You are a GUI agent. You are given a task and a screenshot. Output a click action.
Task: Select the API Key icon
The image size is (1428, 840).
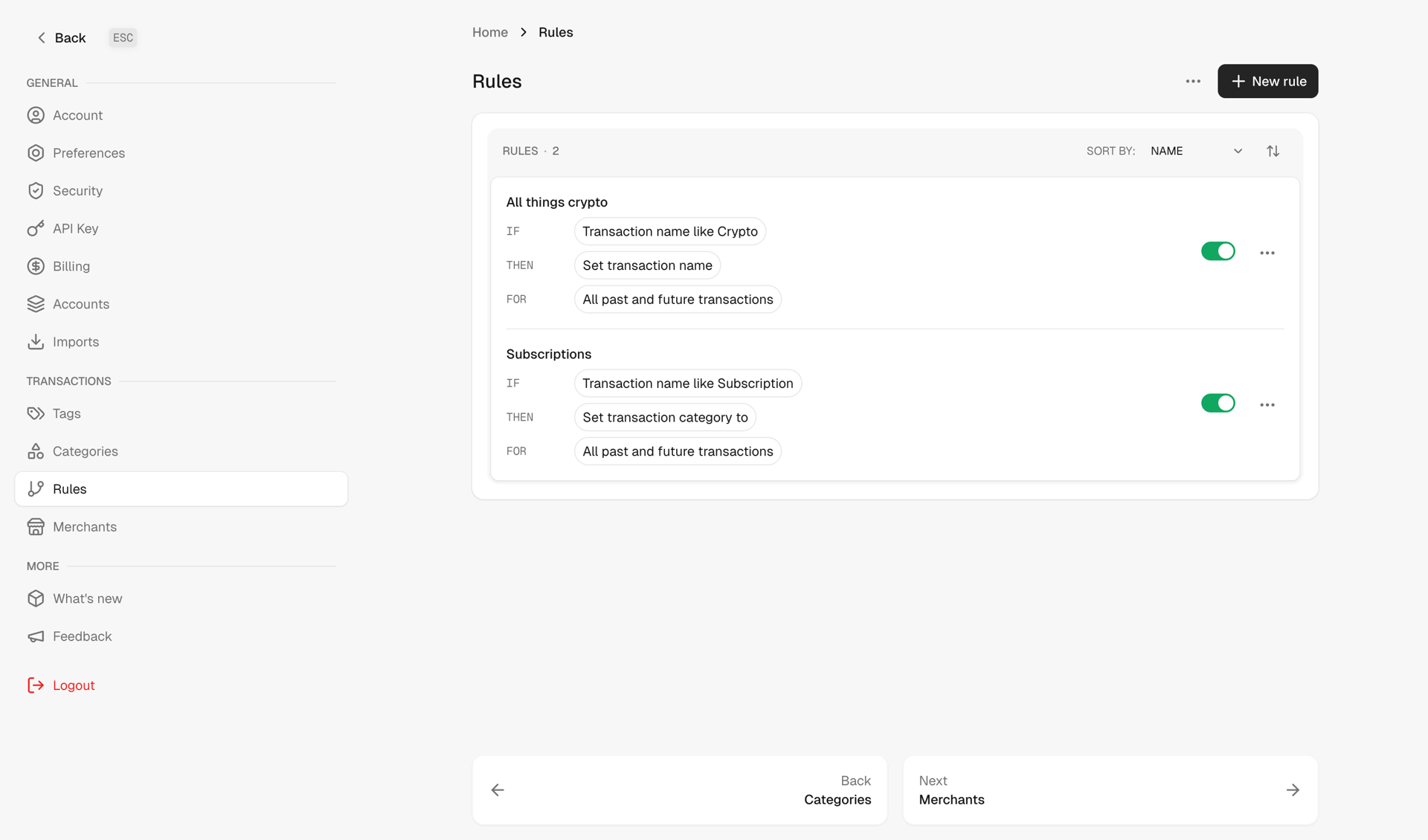[x=36, y=228]
